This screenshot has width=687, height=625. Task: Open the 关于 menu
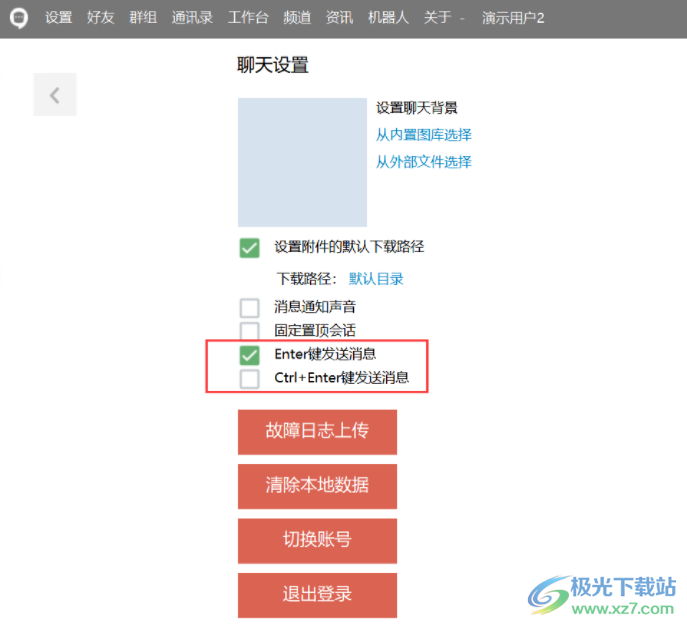pyautogui.click(x=437, y=18)
